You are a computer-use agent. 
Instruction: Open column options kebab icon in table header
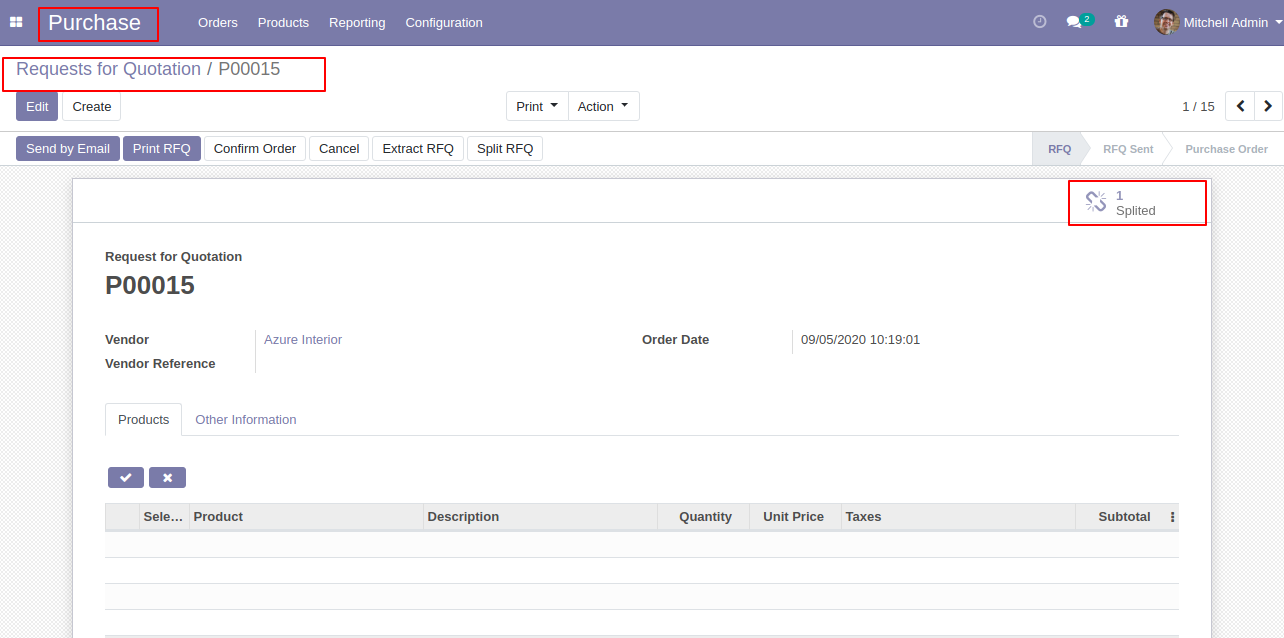pyautogui.click(x=1172, y=517)
